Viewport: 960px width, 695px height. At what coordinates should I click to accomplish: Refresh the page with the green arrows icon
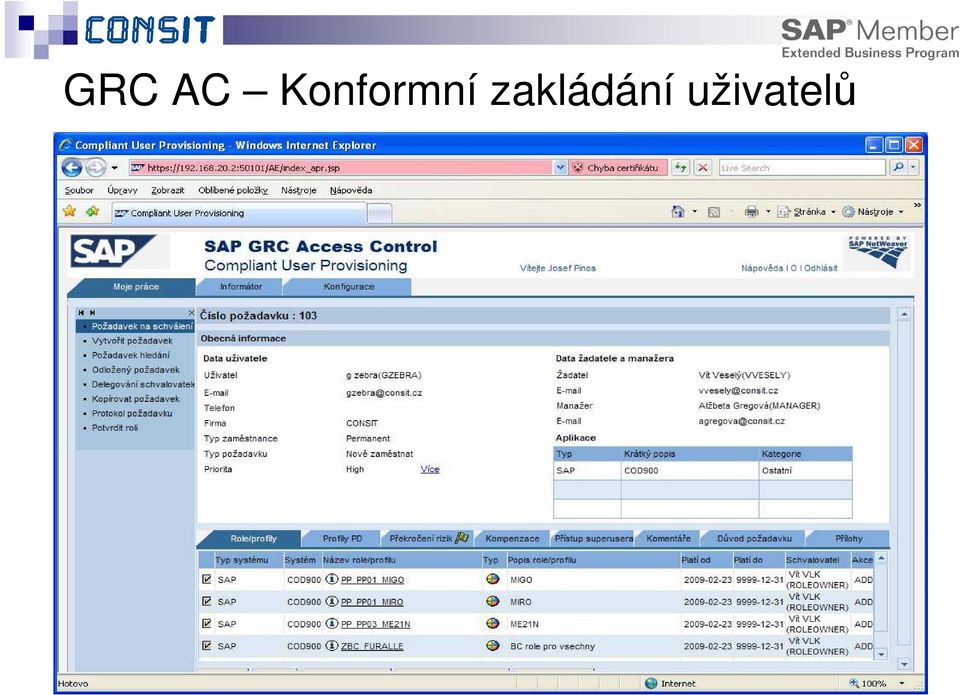pyautogui.click(x=680, y=167)
